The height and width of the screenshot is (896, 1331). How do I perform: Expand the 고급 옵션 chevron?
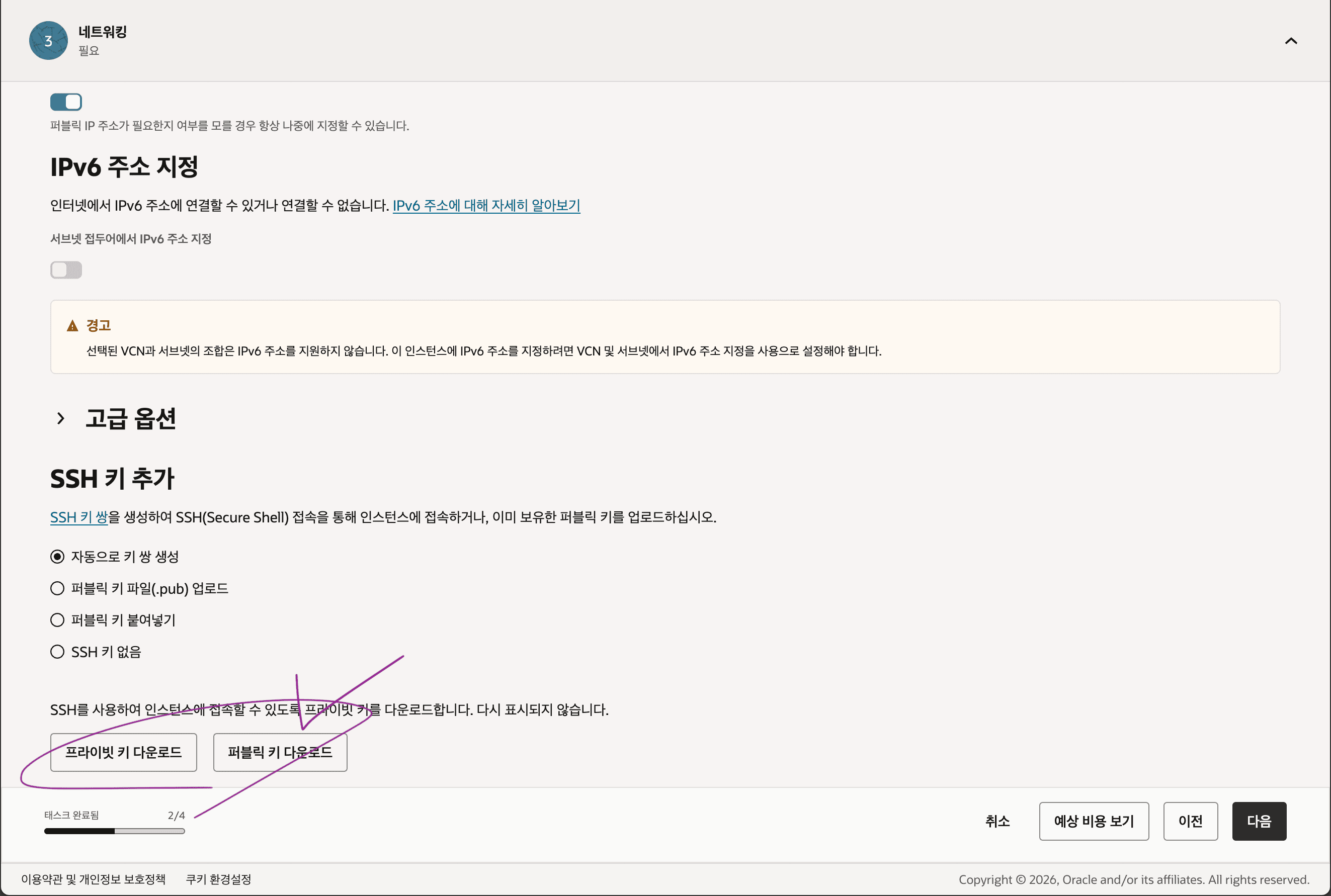pyautogui.click(x=60, y=418)
